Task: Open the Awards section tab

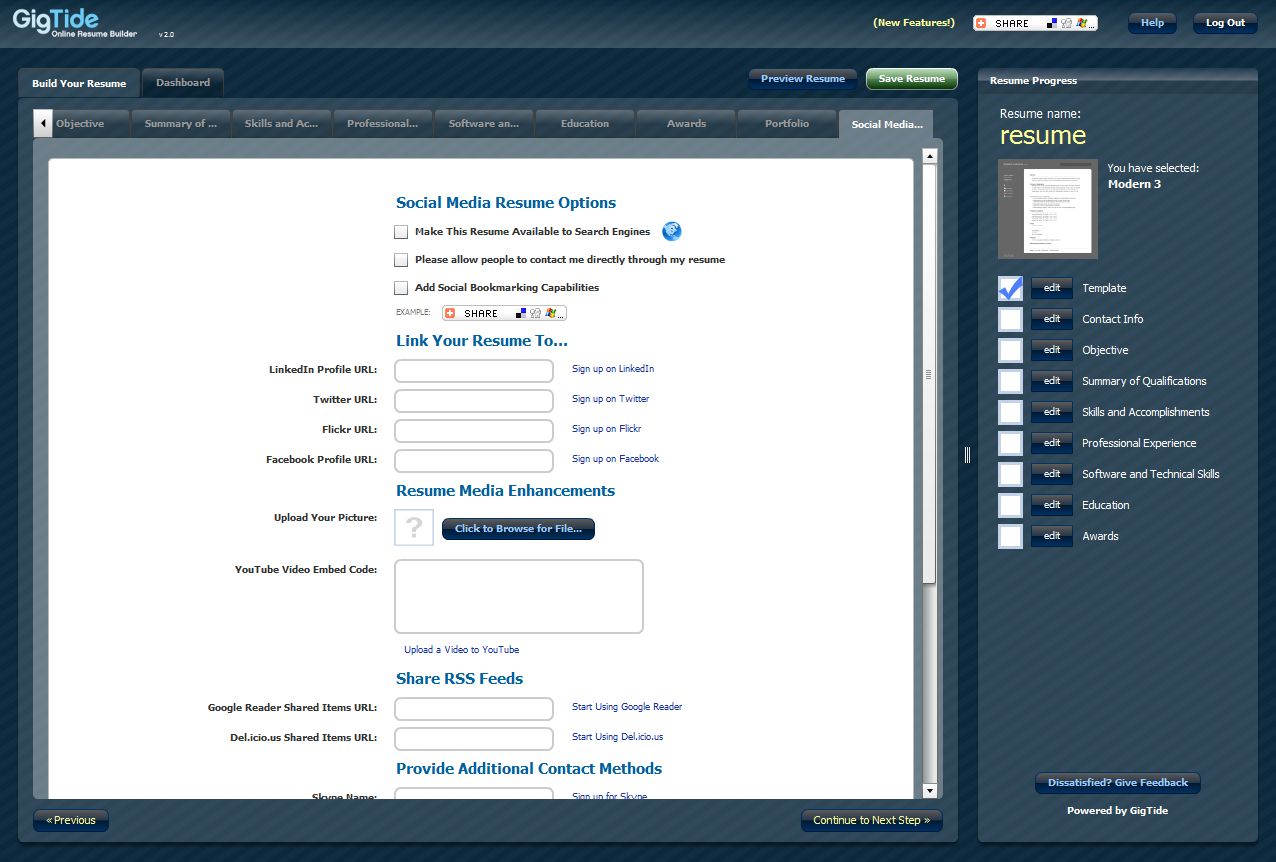Action: click(686, 124)
